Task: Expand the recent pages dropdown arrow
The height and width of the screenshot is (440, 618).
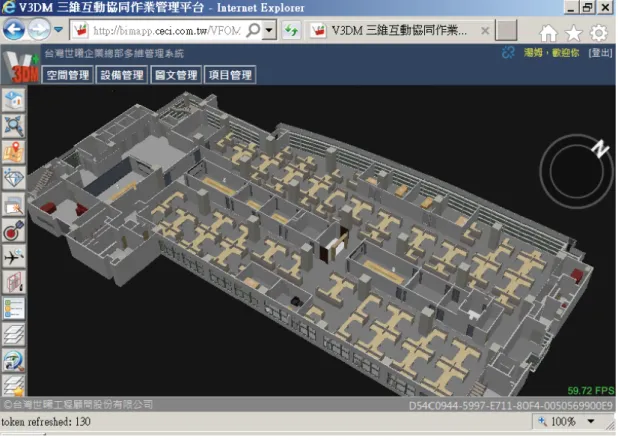Action: pos(59,30)
